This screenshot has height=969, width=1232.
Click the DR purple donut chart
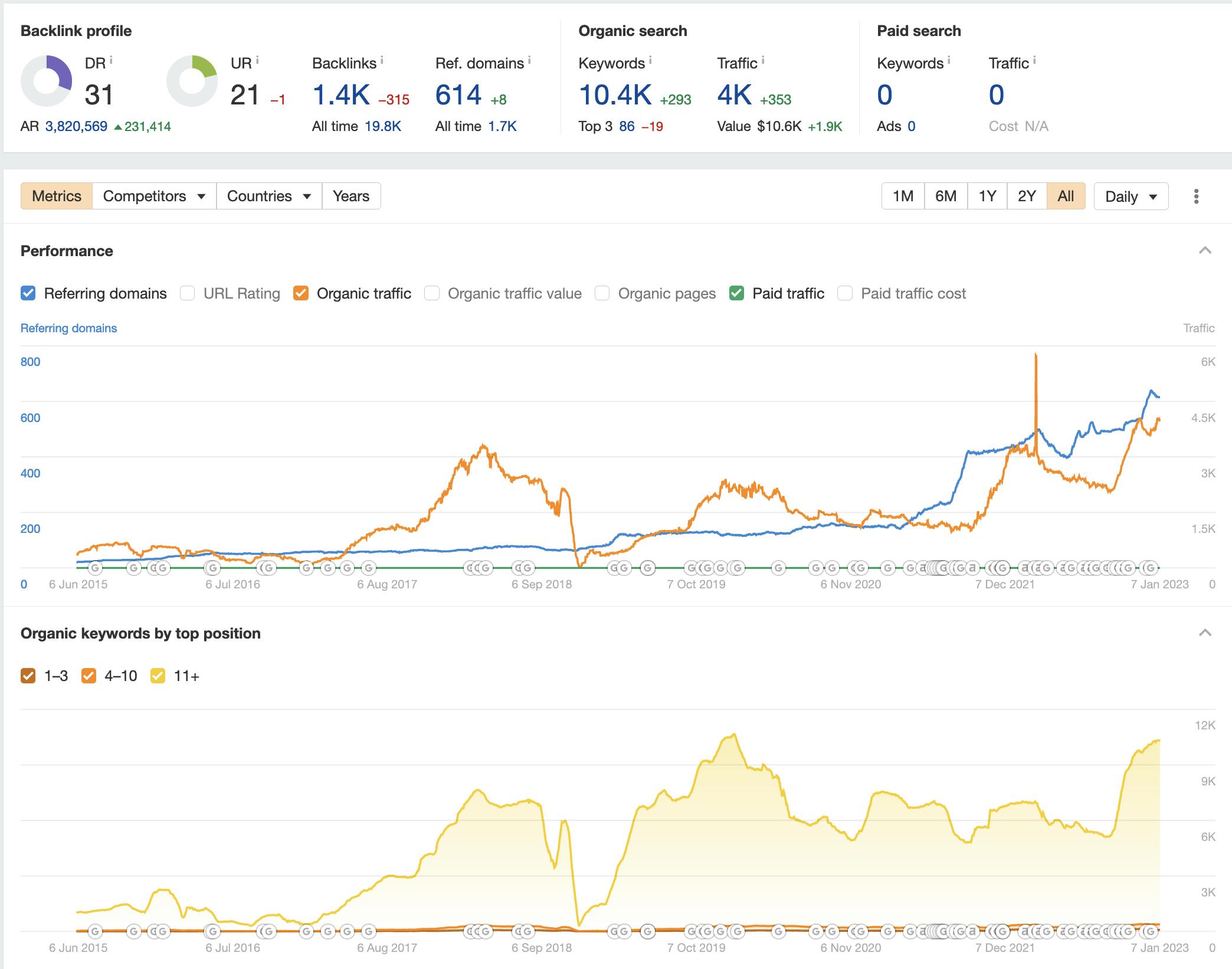pyautogui.click(x=46, y=81)
